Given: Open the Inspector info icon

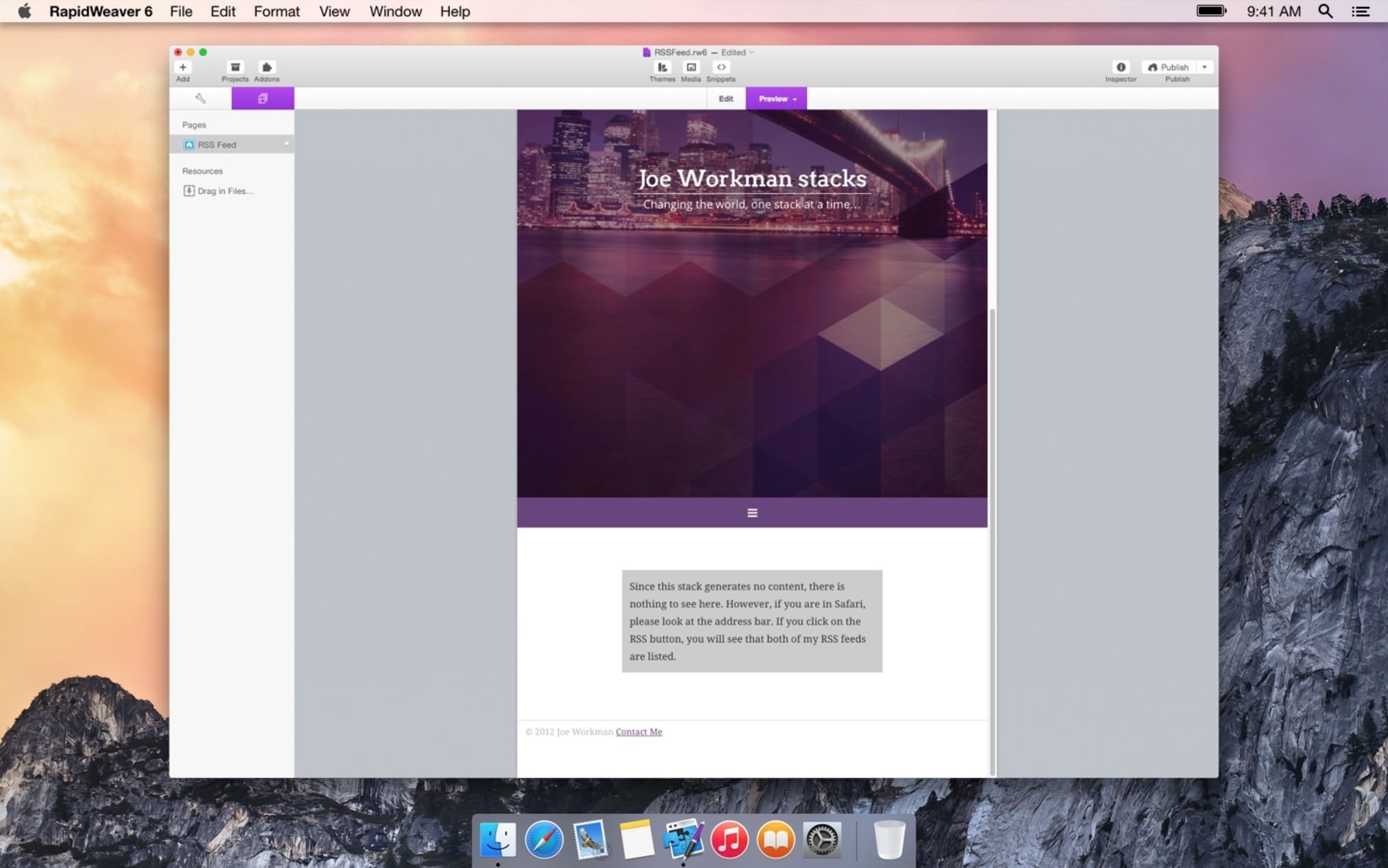Looking at the screenshot, I should click(1121, 67).
